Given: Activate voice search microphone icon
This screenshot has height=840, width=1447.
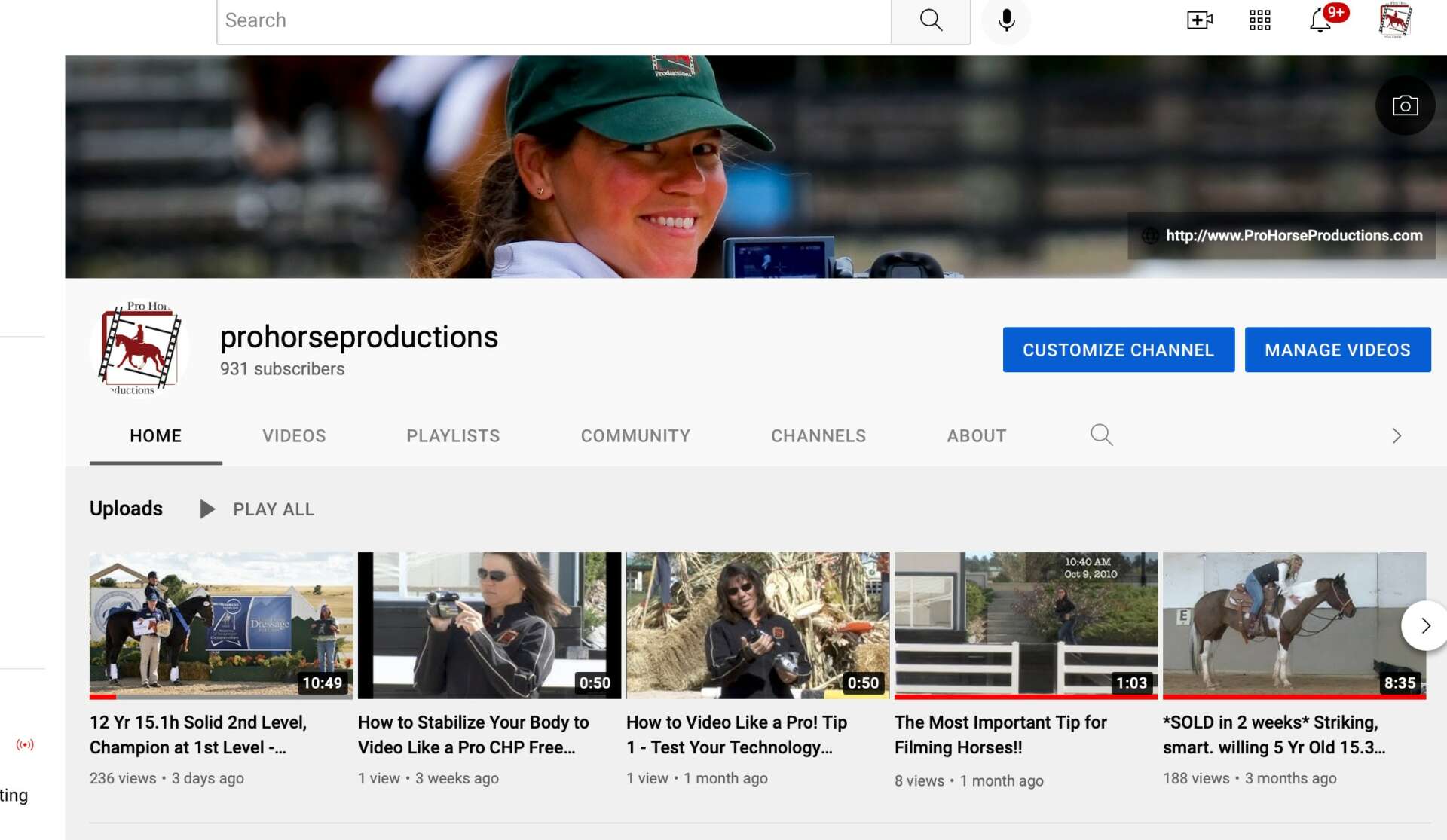Looking at the screenshot, I should 1006,20.
